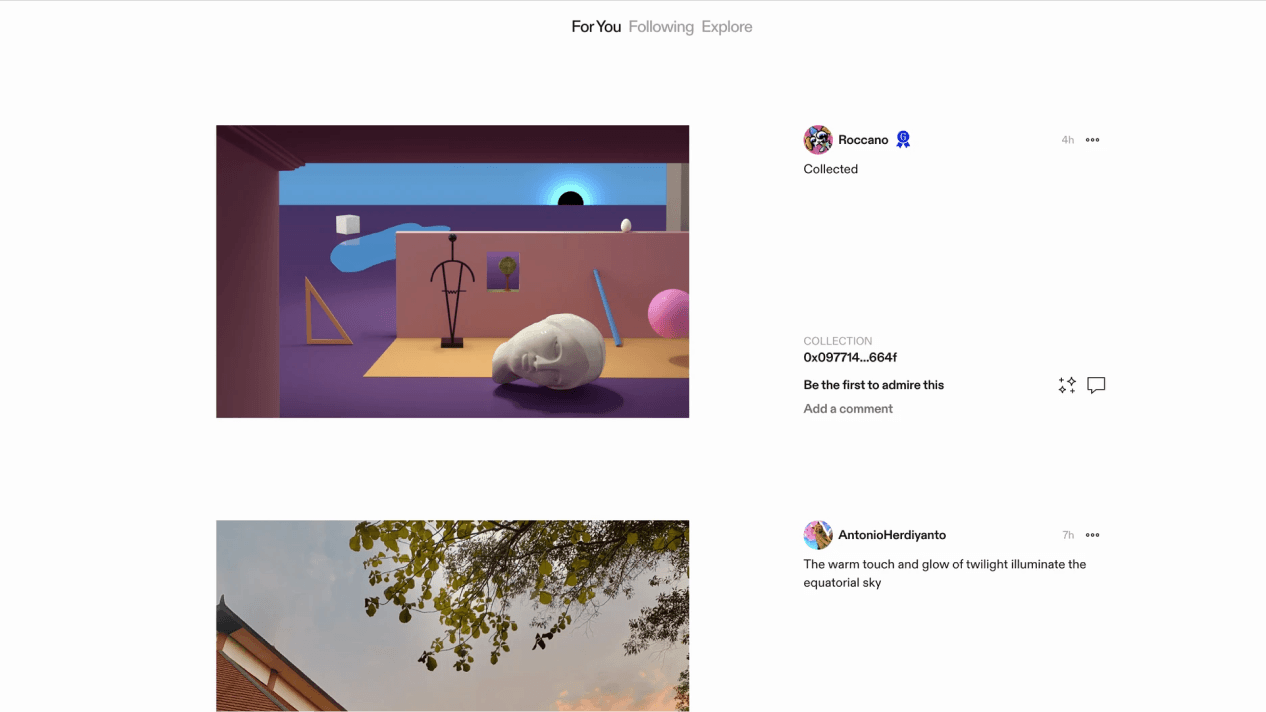Open the more options menu on Roccano's post

pos(1092,140)
